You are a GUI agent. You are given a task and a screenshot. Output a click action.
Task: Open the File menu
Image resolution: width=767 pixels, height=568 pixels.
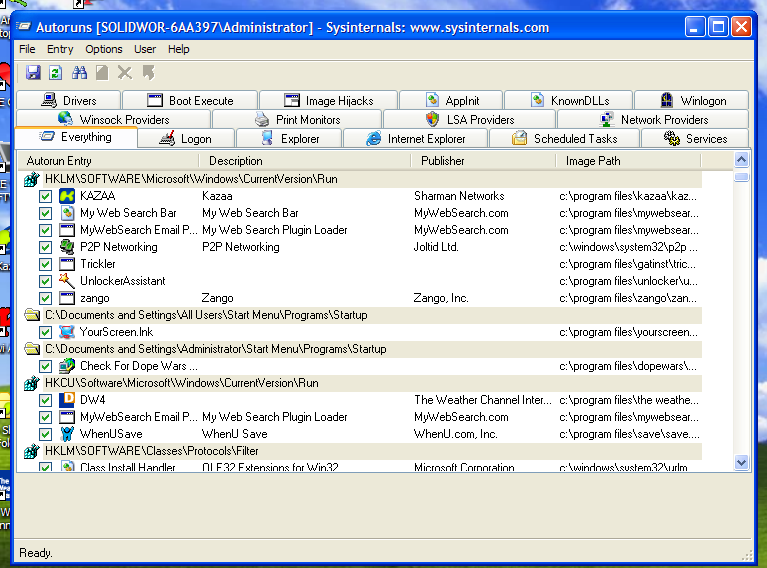click(x=27, y=49)
